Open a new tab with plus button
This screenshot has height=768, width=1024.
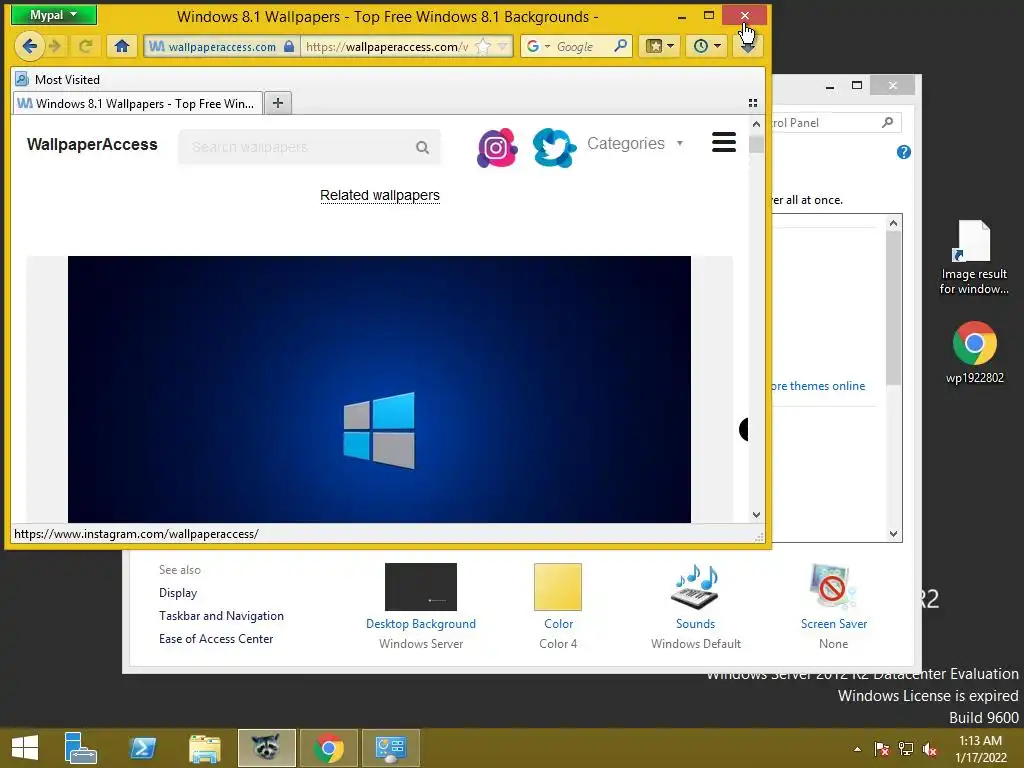tap(278, 103)
